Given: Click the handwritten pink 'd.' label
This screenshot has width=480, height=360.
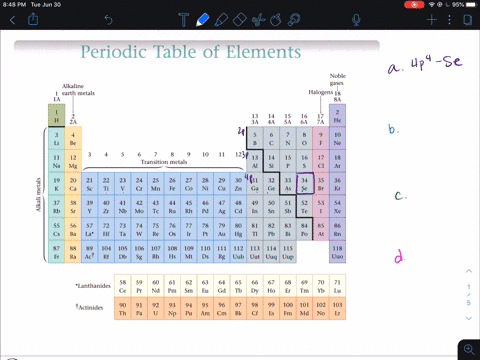Looking at the screenshot, I should click(399, 257).
